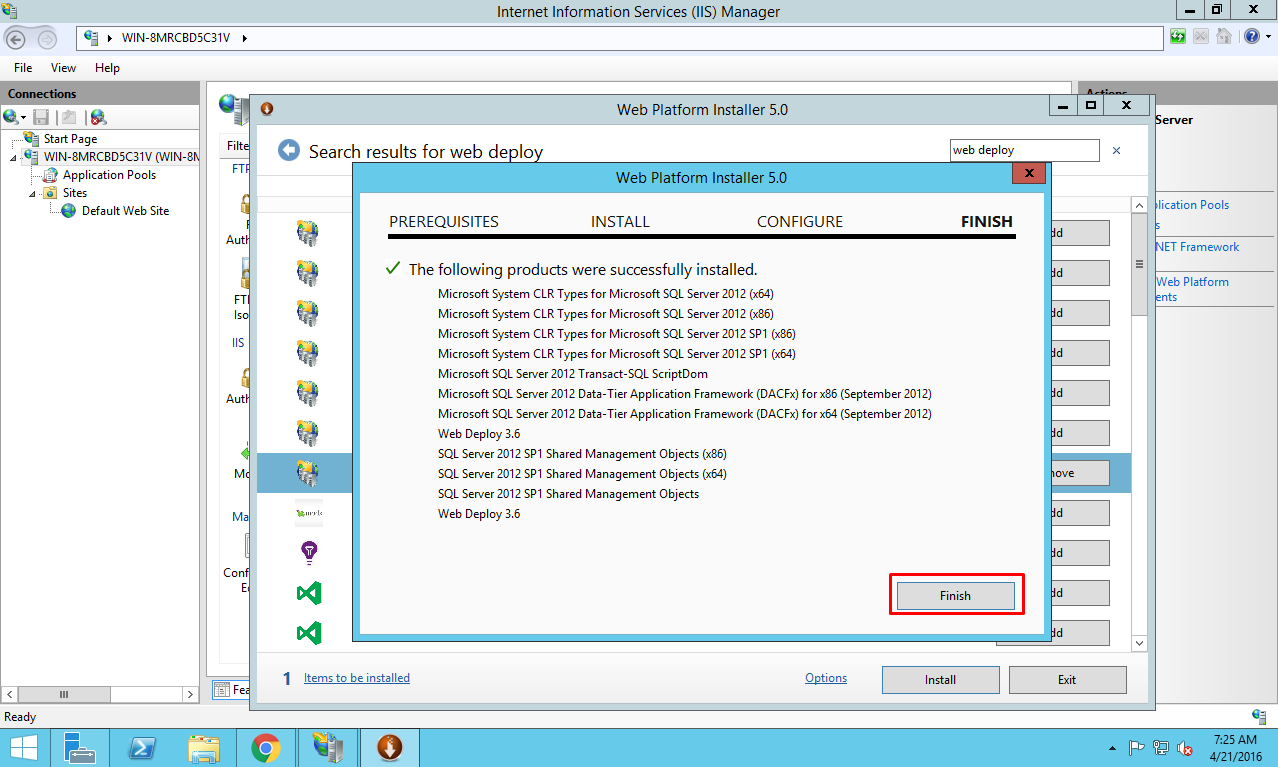Click the server icon in the address bar
Image resolution: width=1278 pixels, height=767 pixels.
click(91, 38)
